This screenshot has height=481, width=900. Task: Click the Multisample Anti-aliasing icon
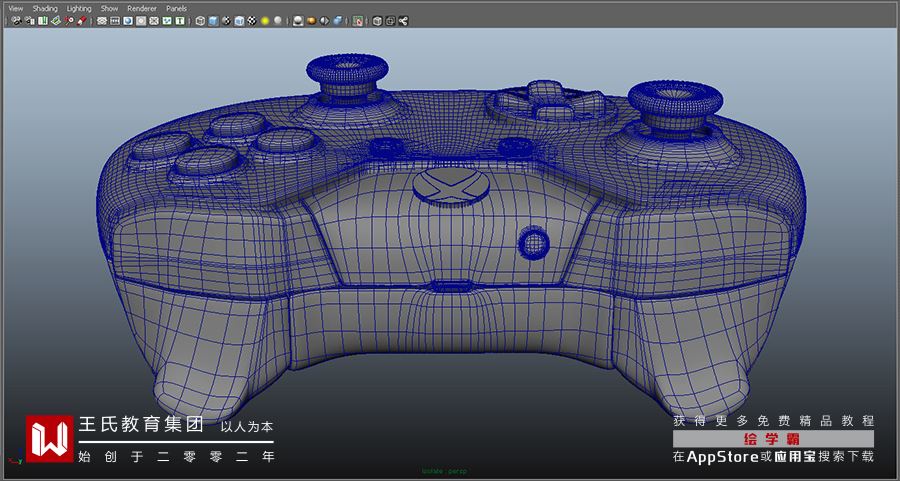tap(324, 21)
